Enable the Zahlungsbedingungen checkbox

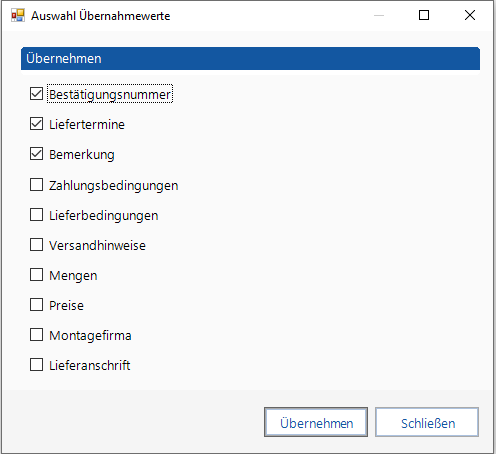pyautogui.click(x=36, y=184)
